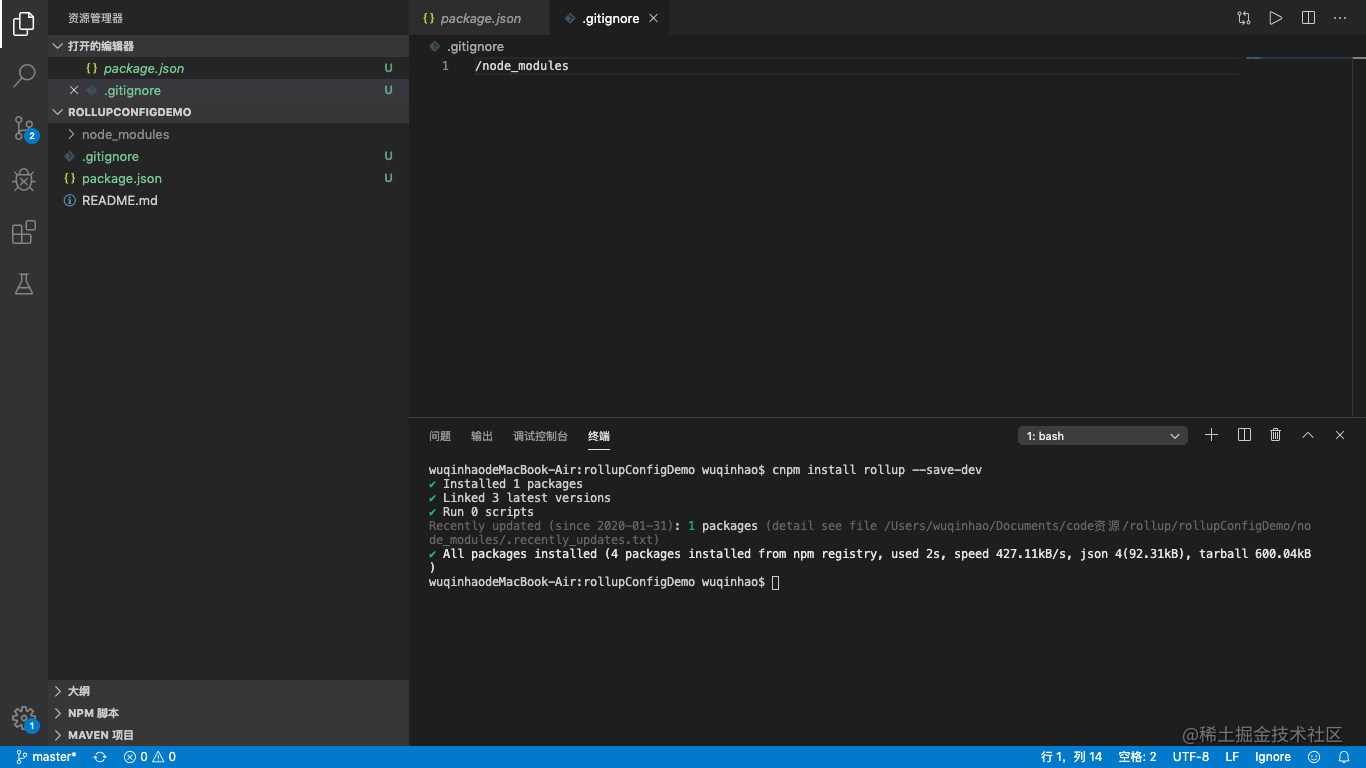1366x768 pixels.
Task: Open the Explorer view in activity bar
Action: [24, 24]
